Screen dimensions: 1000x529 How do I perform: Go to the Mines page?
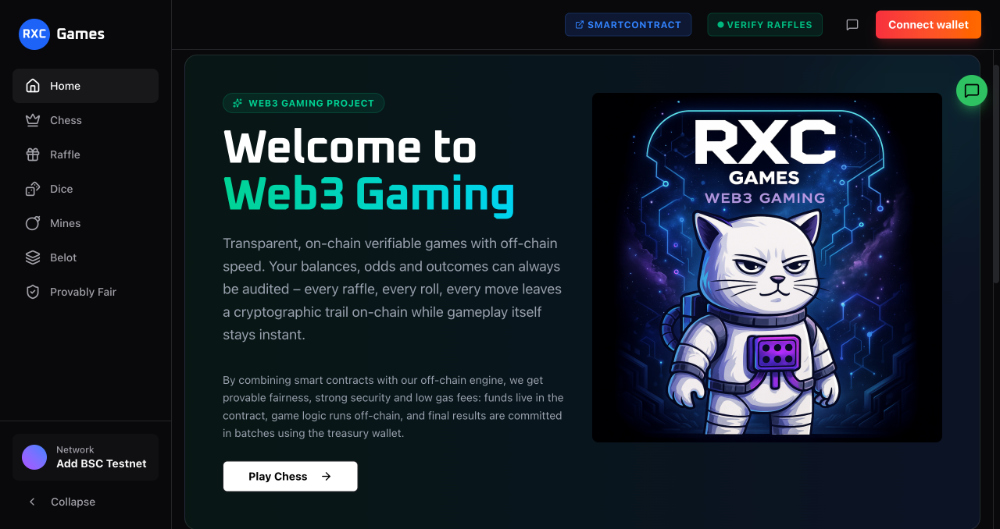(x=65, y=223)
